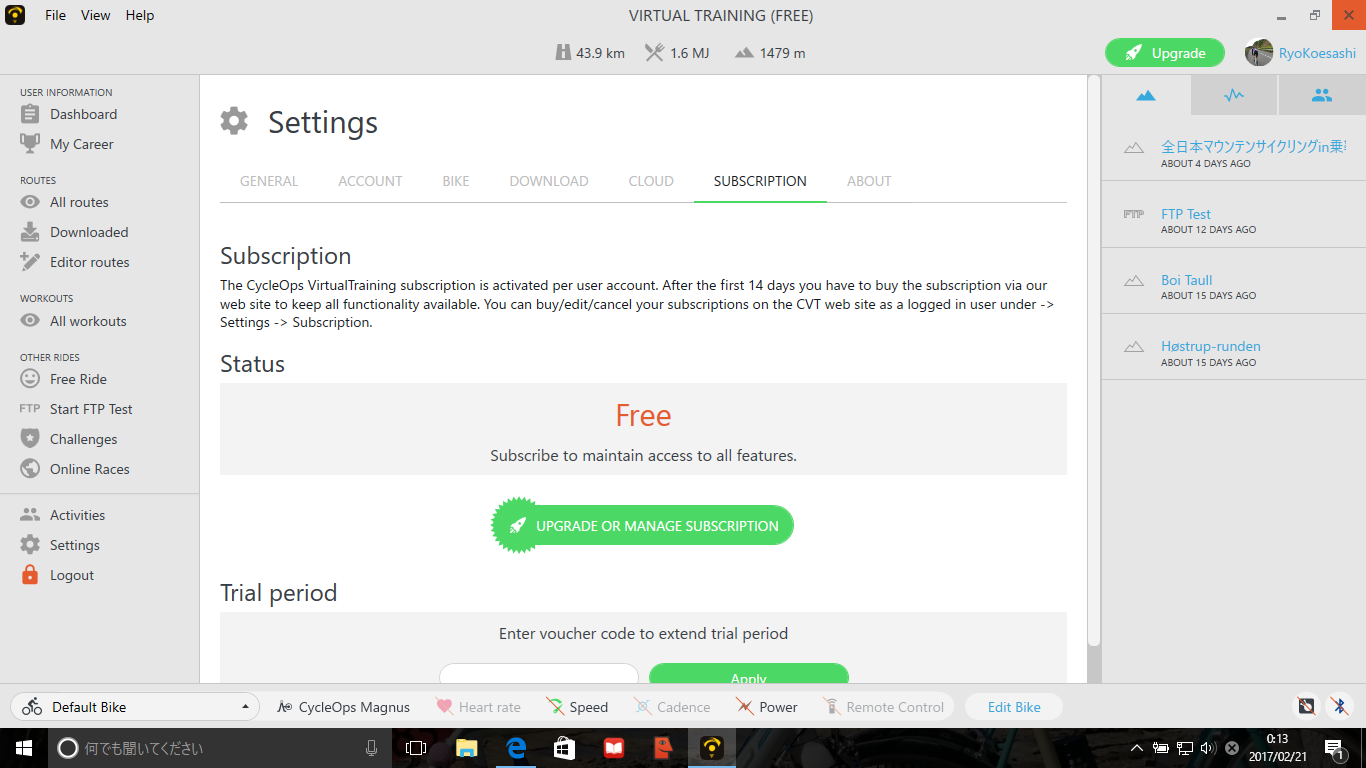Click the Speed sensor icon
The height and width of the screenshot is (768, 1366).
pyautogui.click(x=555, y=707)
